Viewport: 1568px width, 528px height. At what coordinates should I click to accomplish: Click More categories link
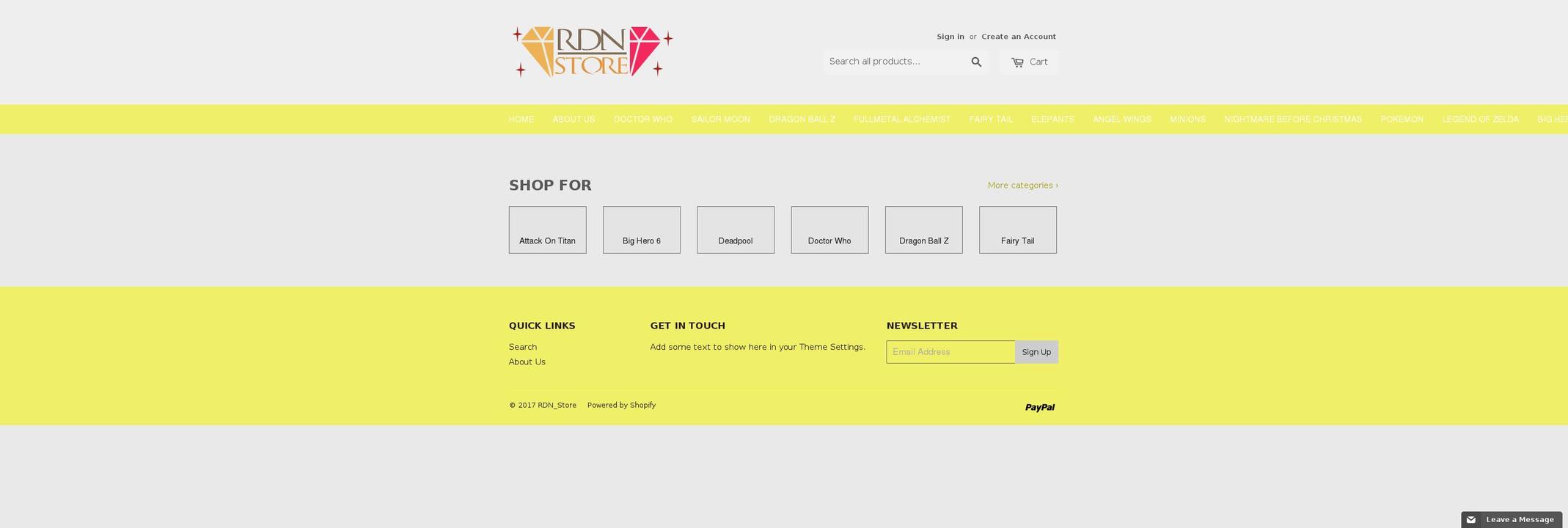pos(1022,186)
